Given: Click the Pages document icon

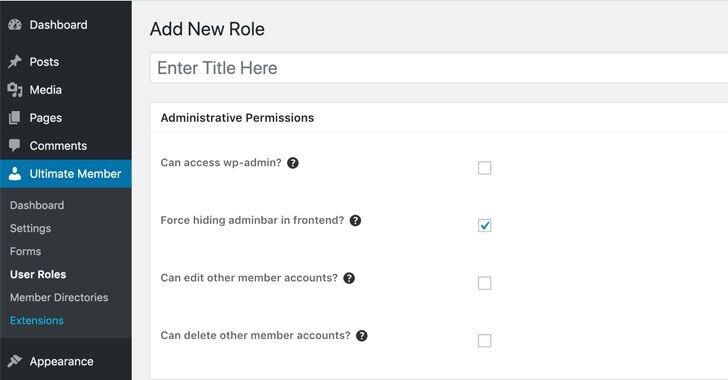Looking at the screenshot, I should click(x=15, y=118).
